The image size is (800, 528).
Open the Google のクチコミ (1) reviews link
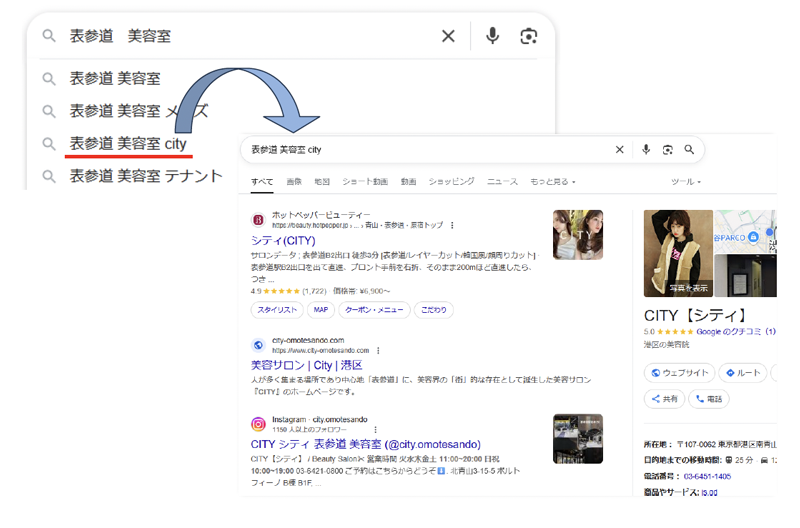click(736, 332)
